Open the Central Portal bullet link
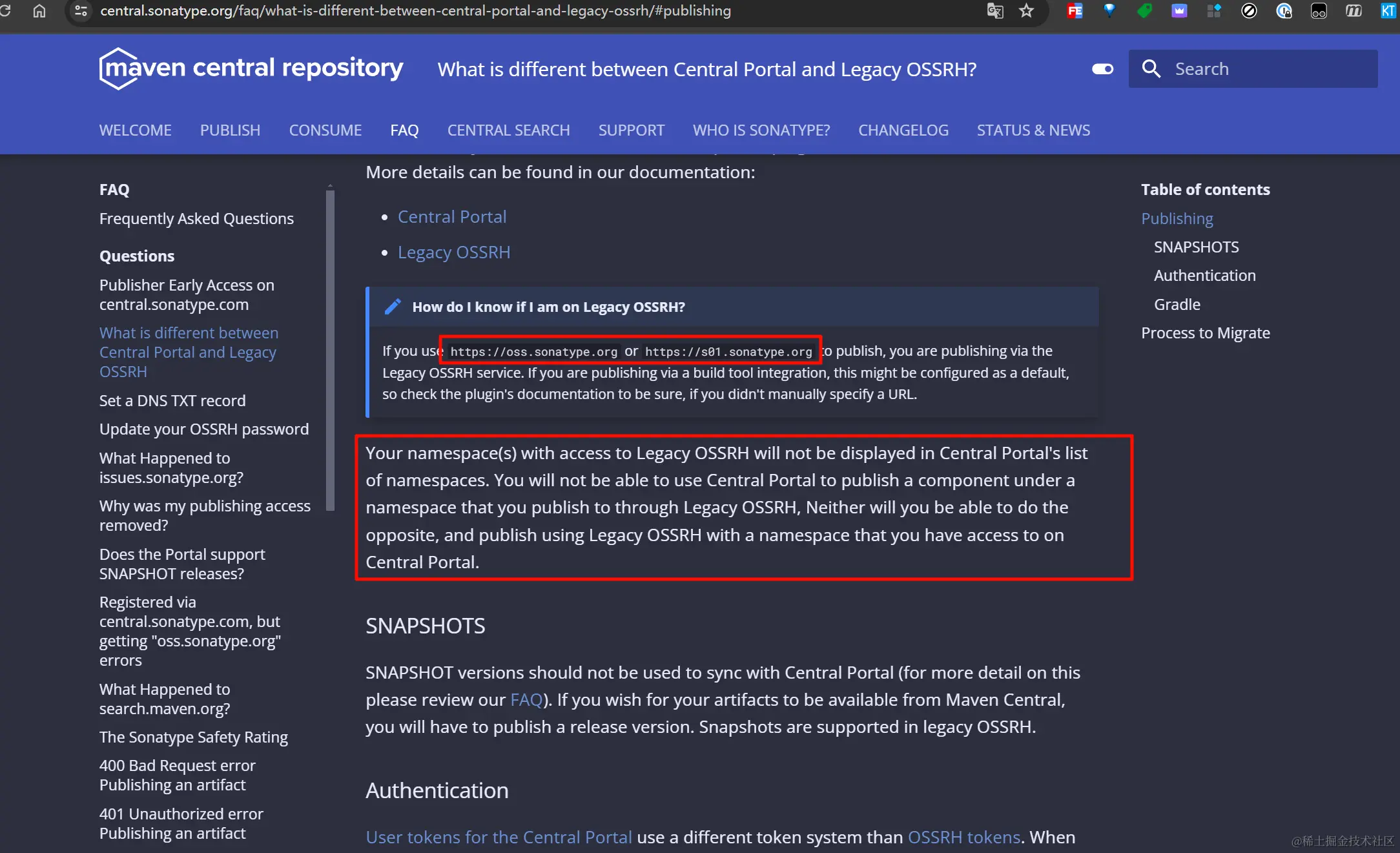 pos(451,216)
